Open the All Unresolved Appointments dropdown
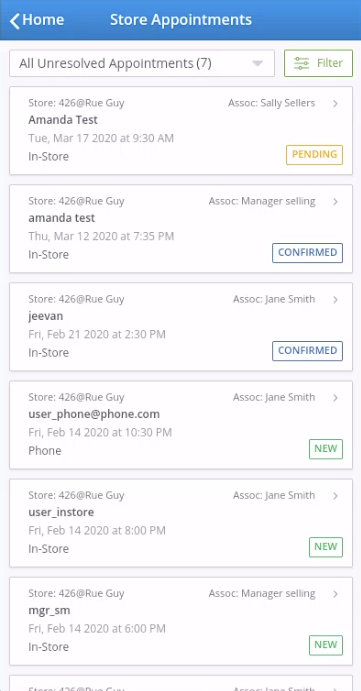Viewport: 361px width, 691px height. pos(142,63)
